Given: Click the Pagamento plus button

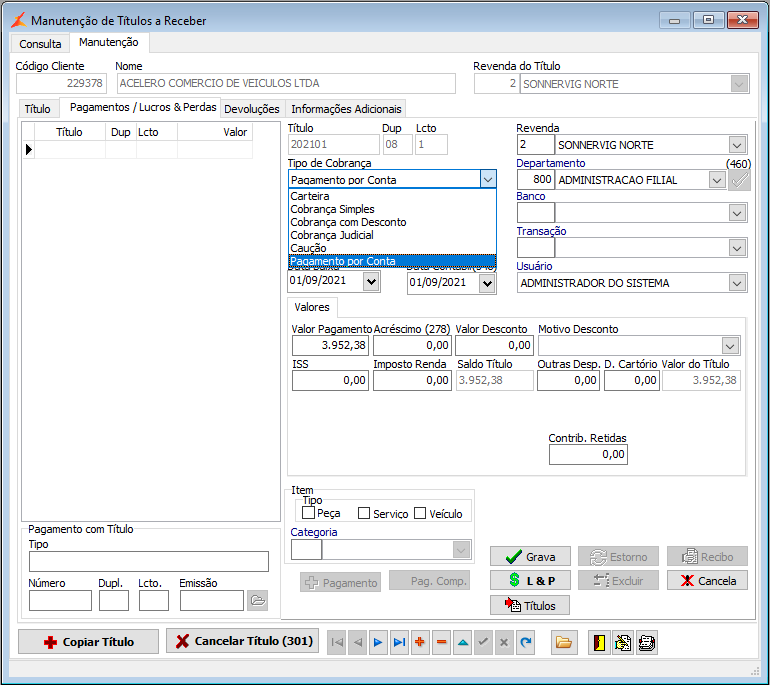Looking at the screenshot, I should tap(340, 582).
